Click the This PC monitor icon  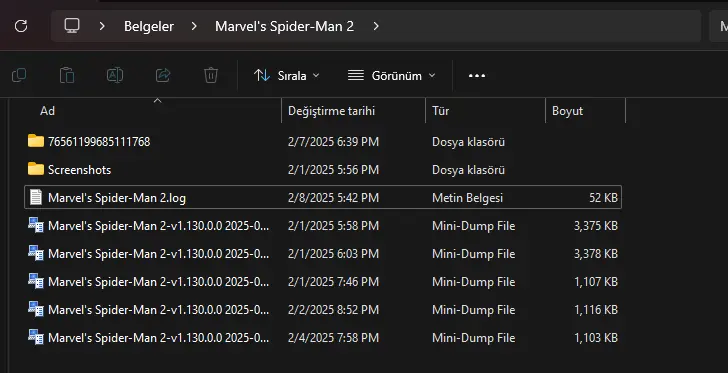(x=72, y=26)
